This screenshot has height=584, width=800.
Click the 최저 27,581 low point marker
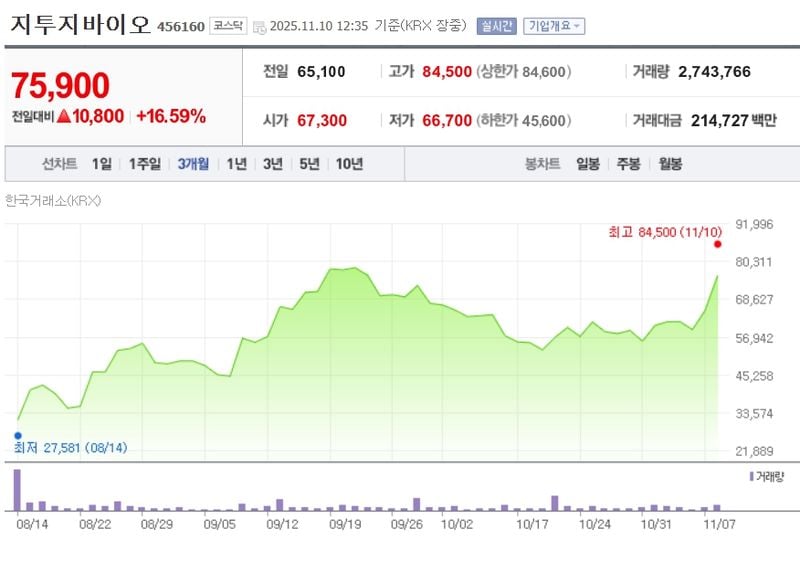17,434
